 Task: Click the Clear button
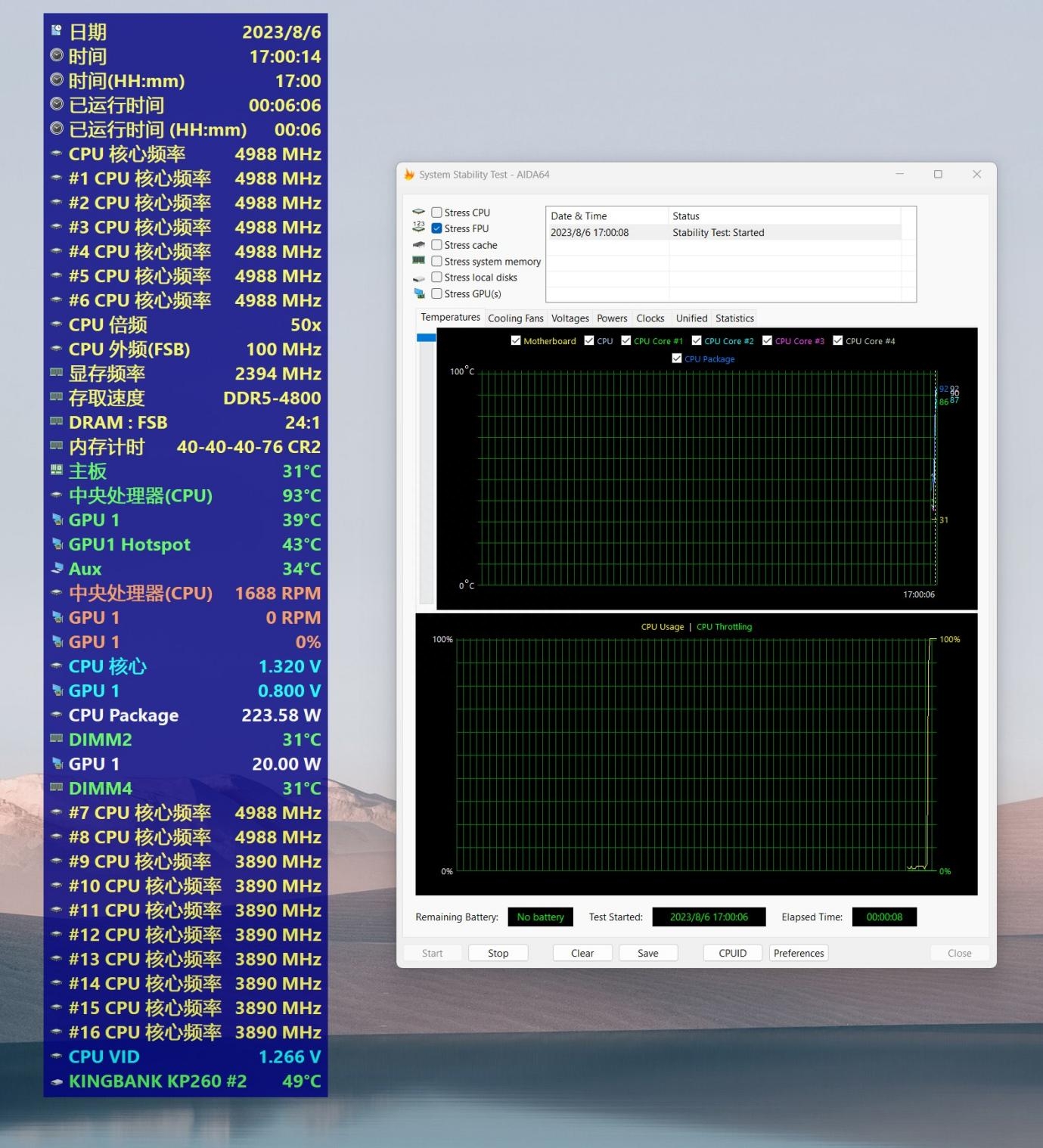pyautogui.click(x=582, y=953)
